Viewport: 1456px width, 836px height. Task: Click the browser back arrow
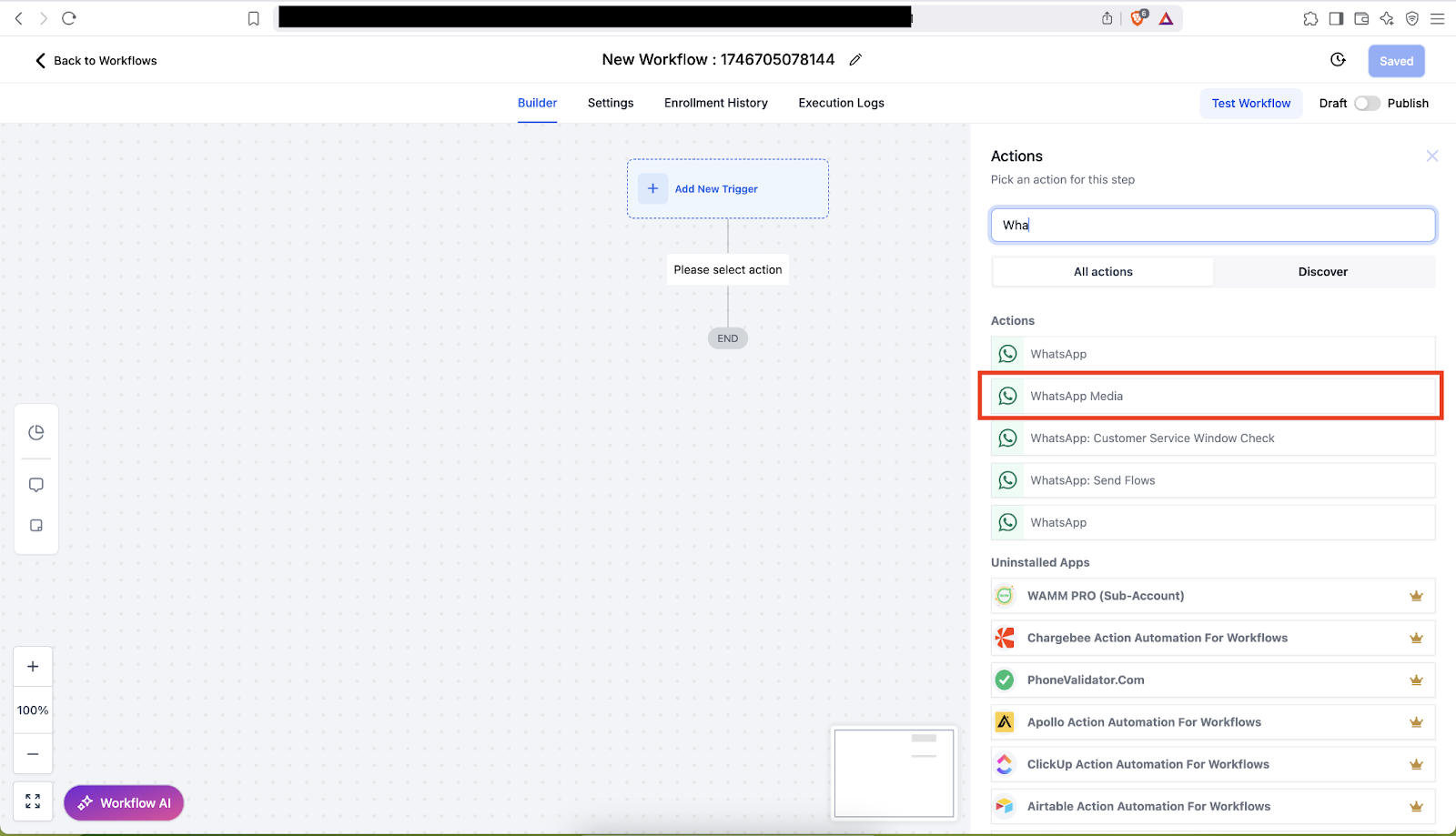click(19, 18)
